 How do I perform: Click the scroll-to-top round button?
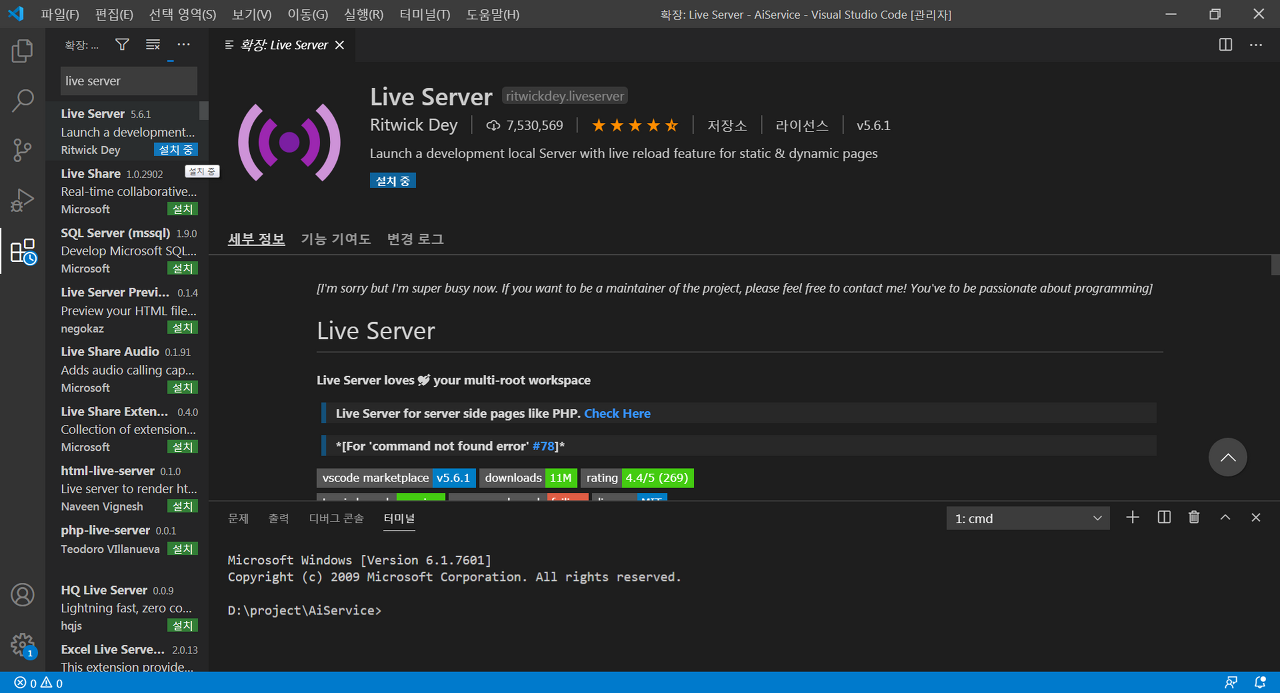click(1228, 457)
